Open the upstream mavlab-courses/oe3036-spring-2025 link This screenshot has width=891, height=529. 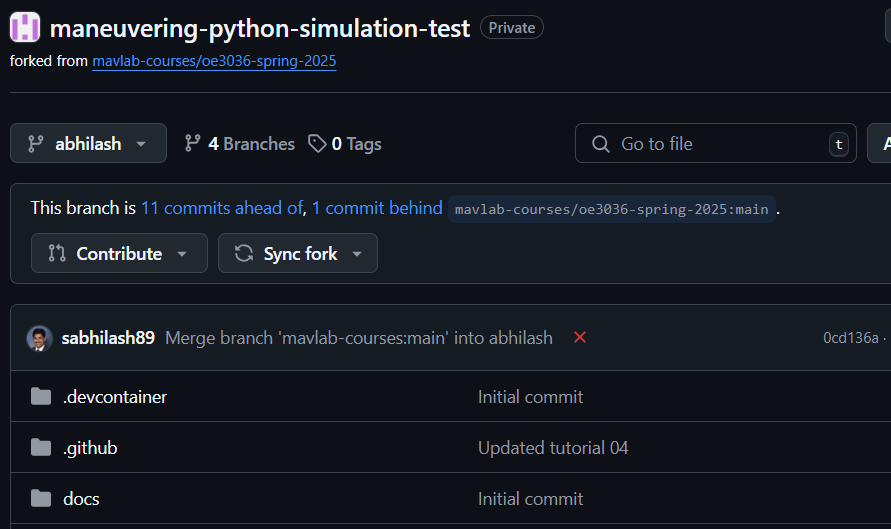[214, 61]
